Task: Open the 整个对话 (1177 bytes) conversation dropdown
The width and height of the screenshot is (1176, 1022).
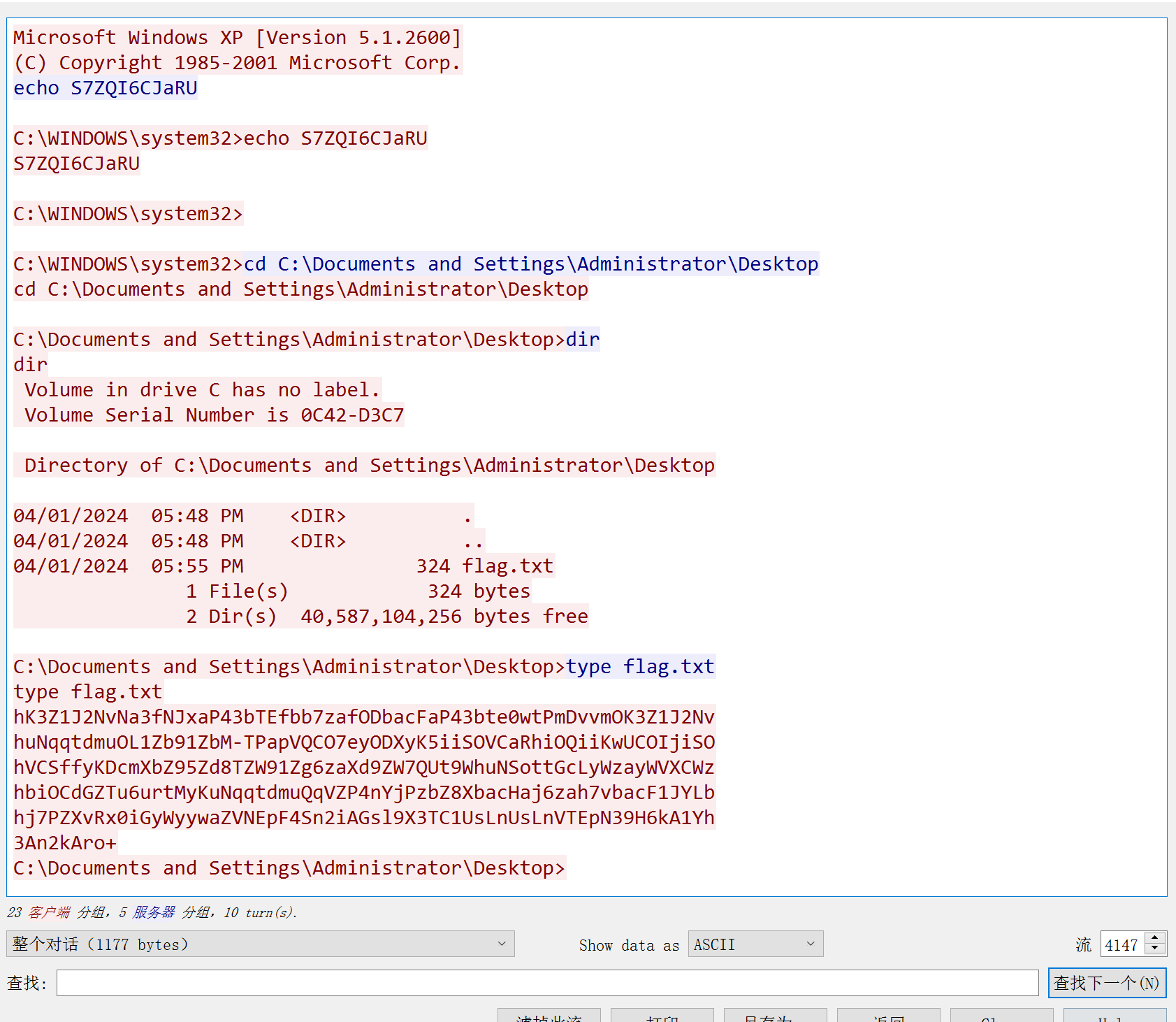Action: point(260,944)
